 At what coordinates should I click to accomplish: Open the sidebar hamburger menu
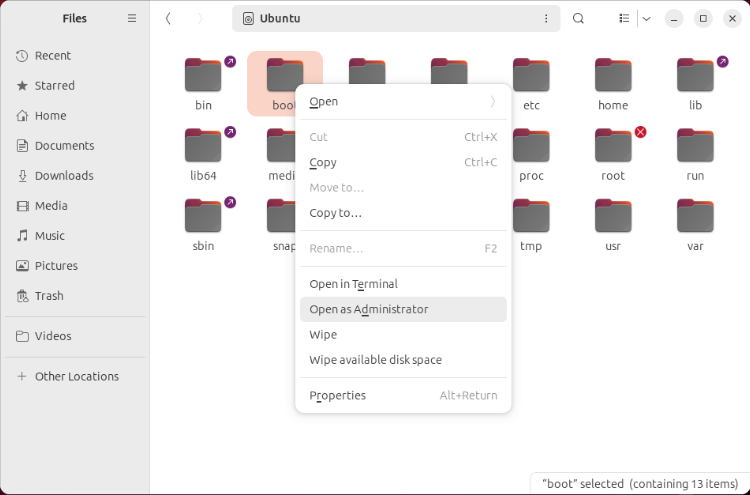(x=132, y=18)
